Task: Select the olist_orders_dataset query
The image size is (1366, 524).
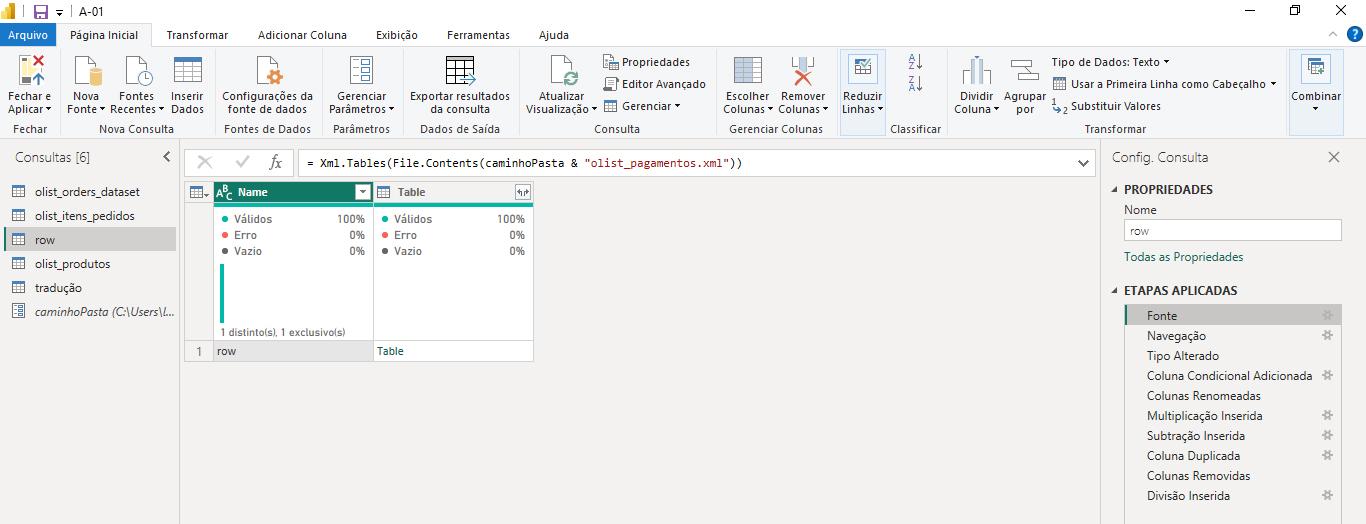Action: [x=91, y=191]
